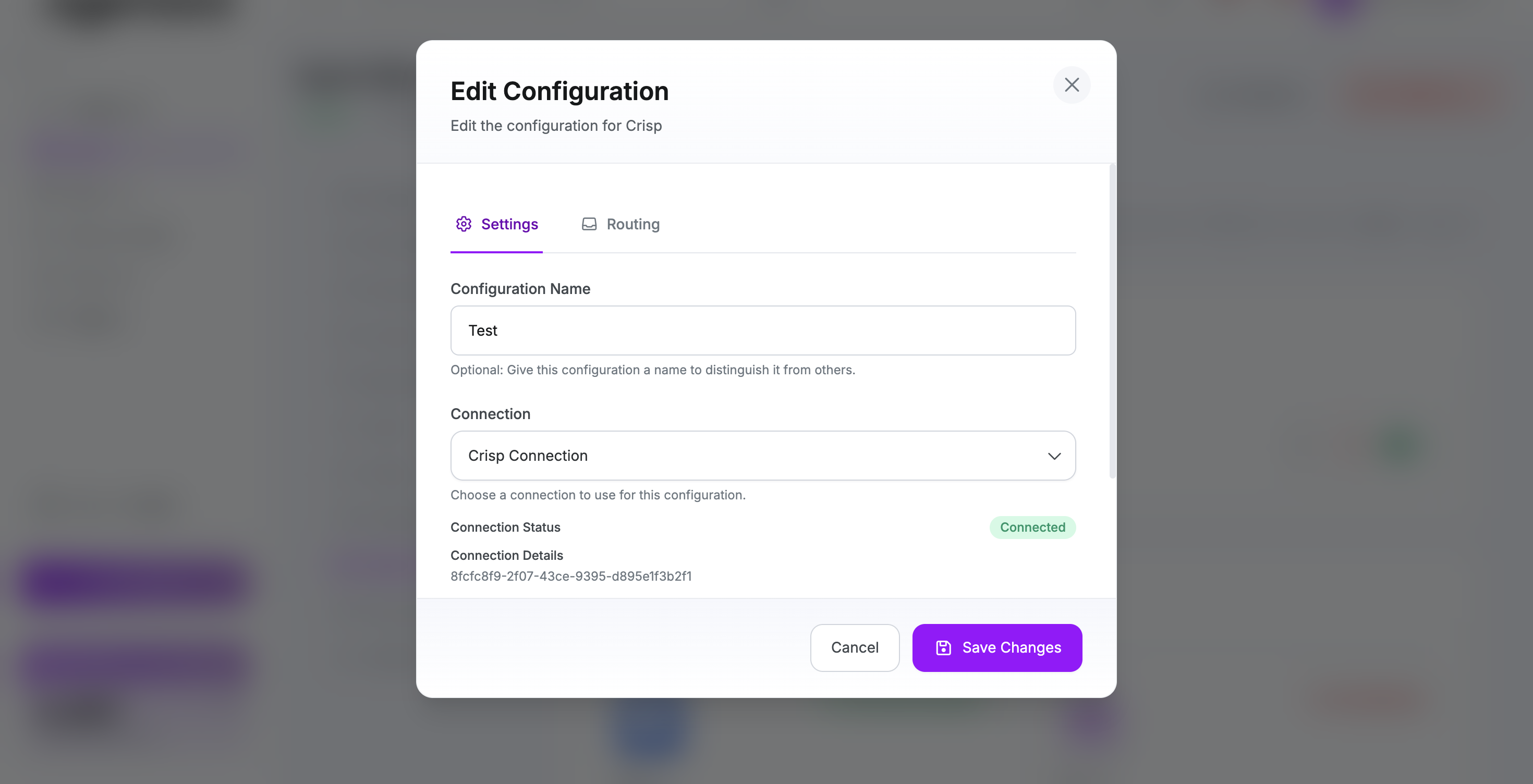Click the green Connected status badge

1032,528
